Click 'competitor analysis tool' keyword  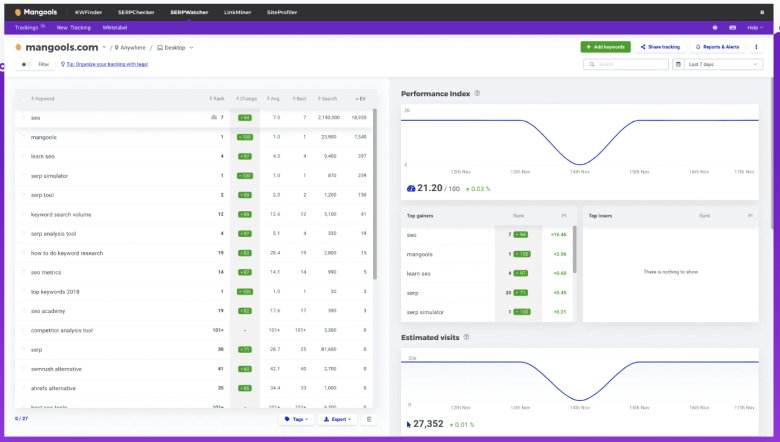point(62,330)
